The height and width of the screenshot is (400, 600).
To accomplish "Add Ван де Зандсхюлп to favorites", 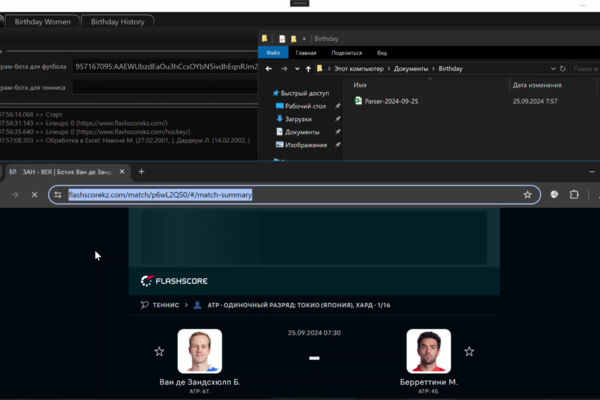I will point(159,351).
